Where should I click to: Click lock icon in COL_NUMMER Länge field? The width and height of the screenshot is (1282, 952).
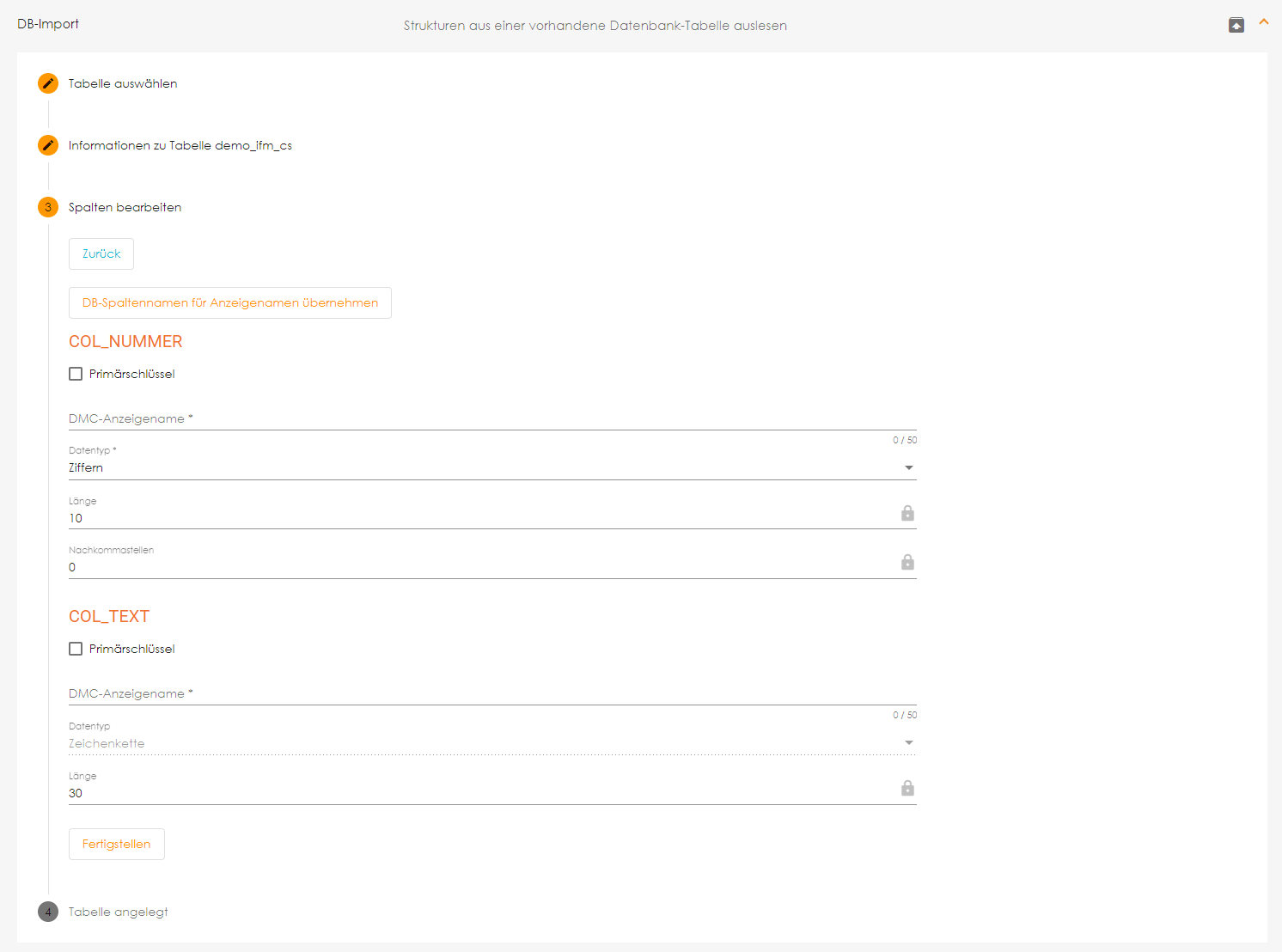point(907,513)
